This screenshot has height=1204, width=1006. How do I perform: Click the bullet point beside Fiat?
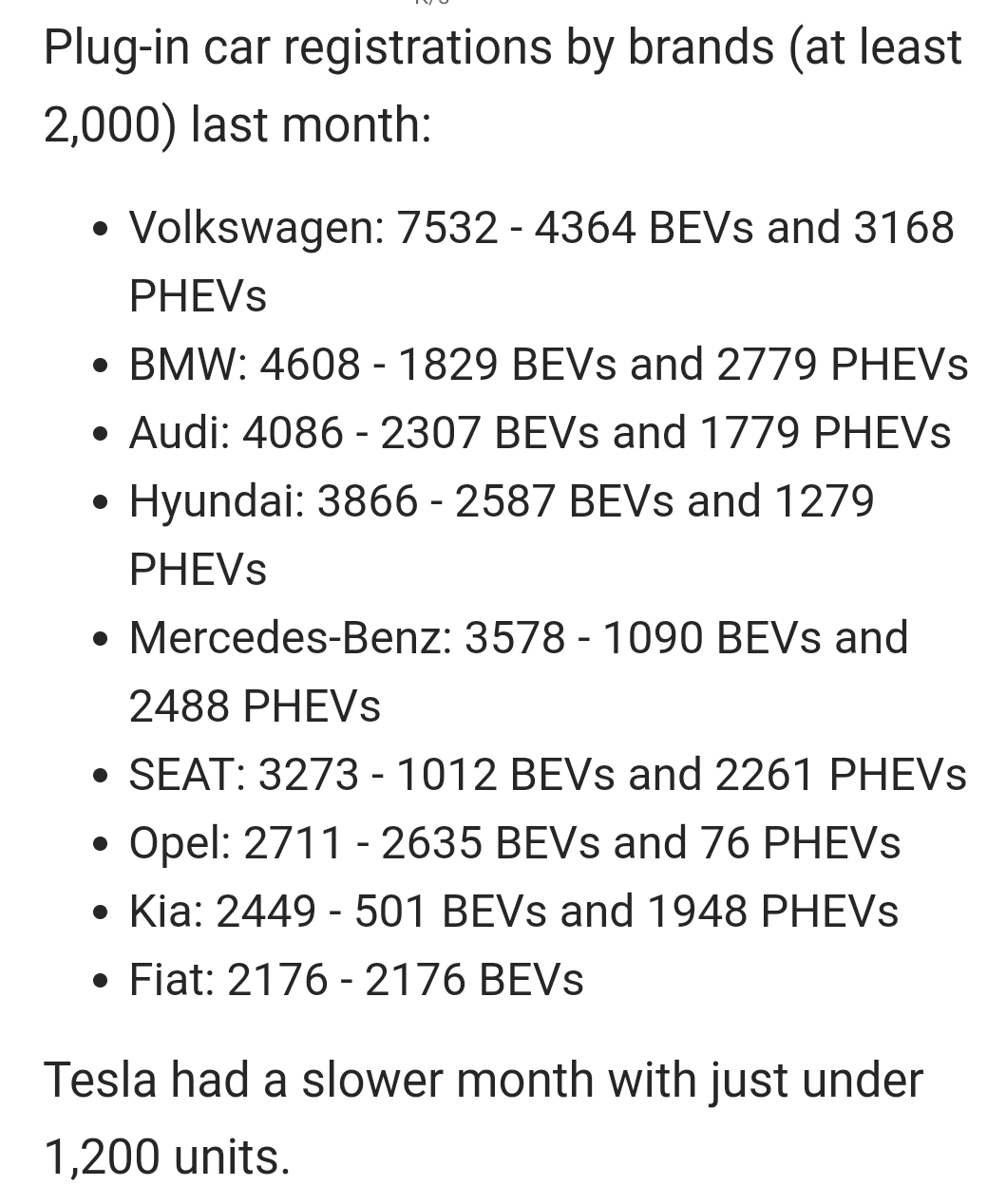(101, 982)
